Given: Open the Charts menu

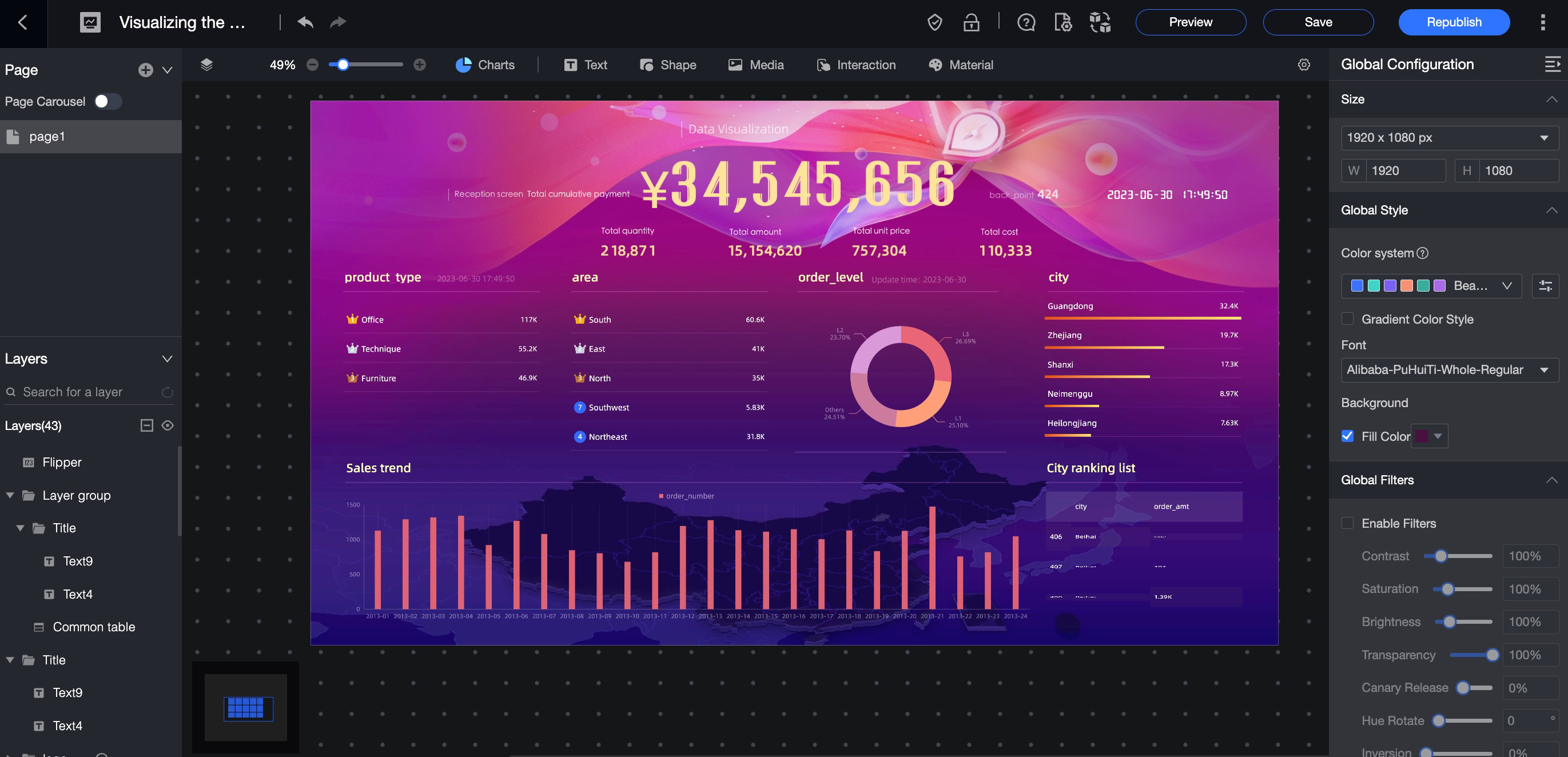Looking at the screenshot, I should click(484, 65).
